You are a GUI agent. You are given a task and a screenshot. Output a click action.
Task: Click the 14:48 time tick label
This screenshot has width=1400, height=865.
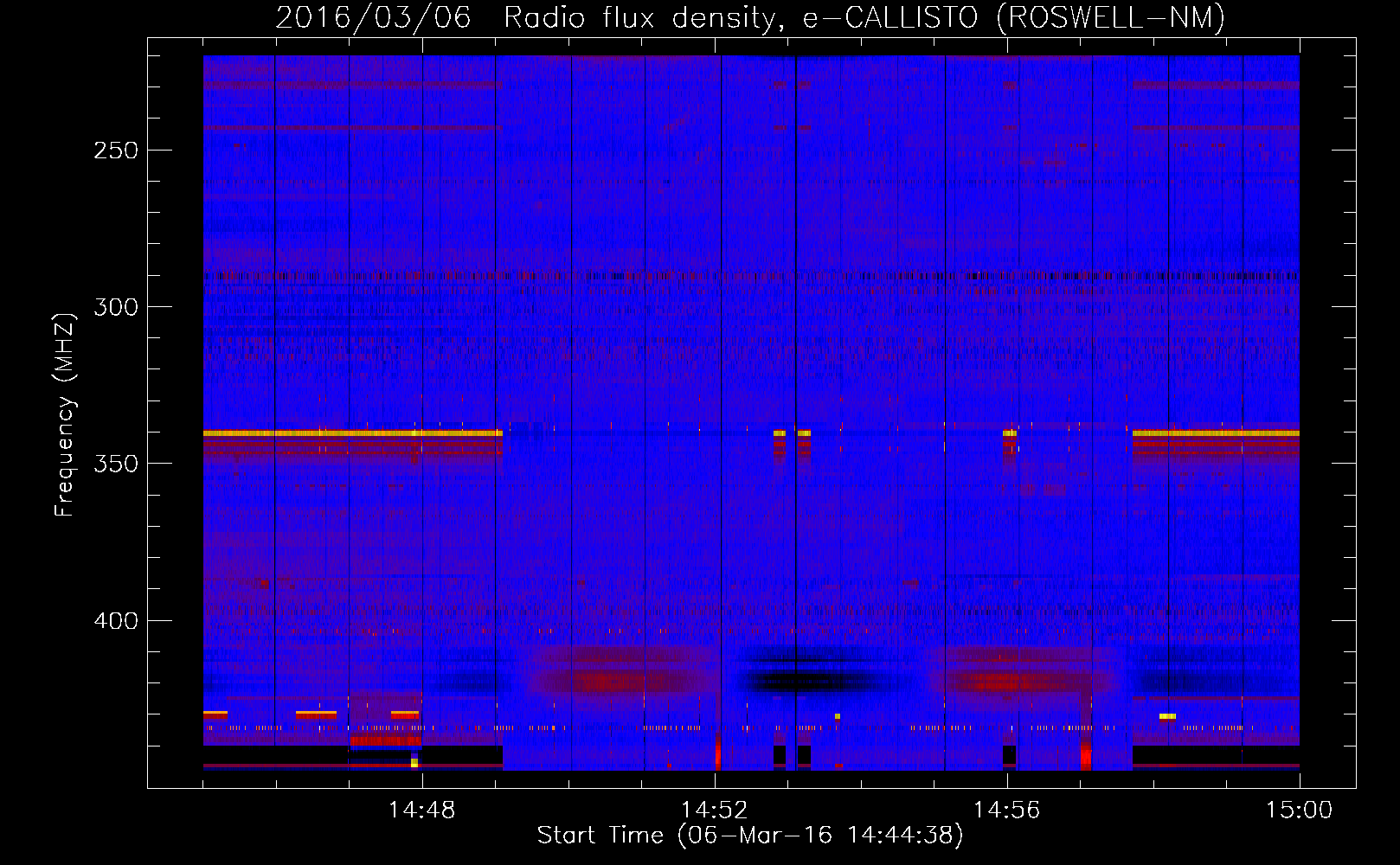[421, 810]
